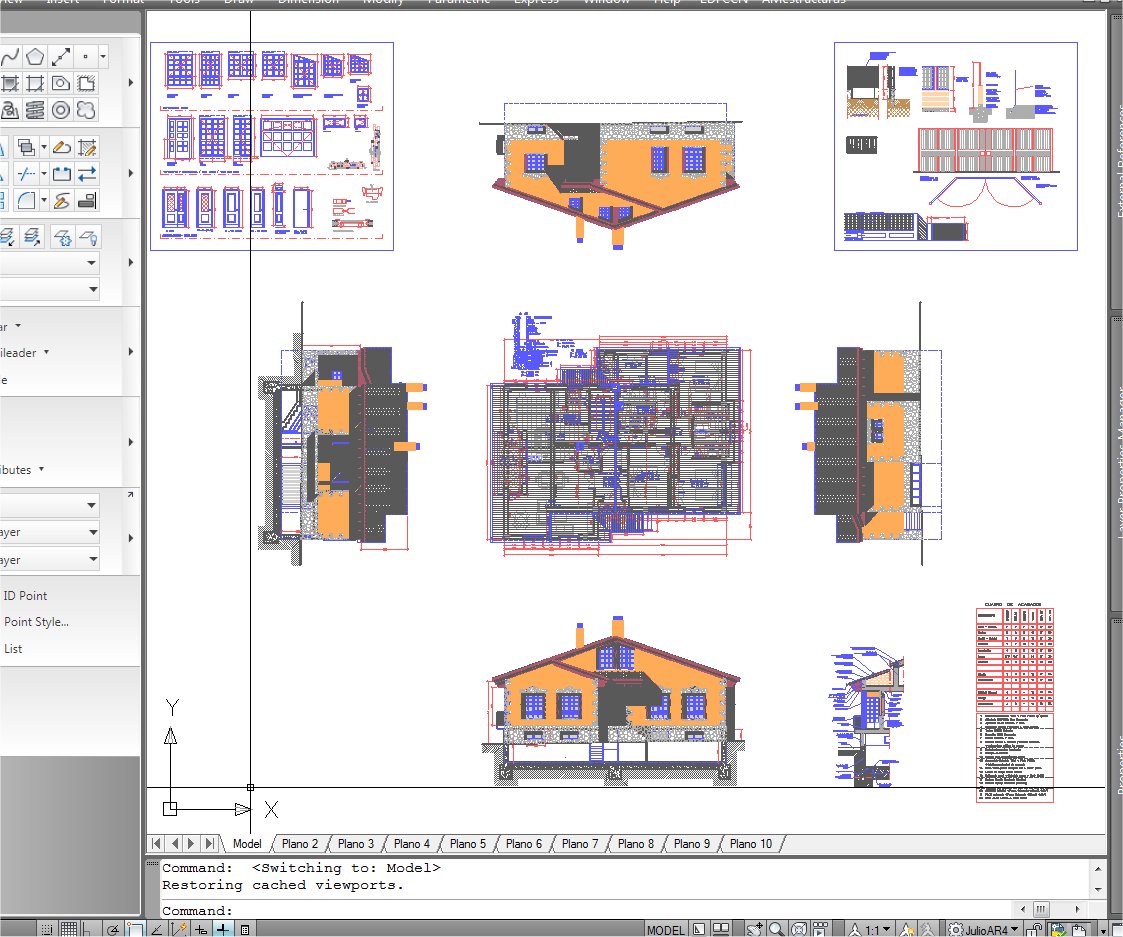This screenshot has height=937, width=1123.
Task: Select the Ray line tool
Action: (x=61, y=56)
